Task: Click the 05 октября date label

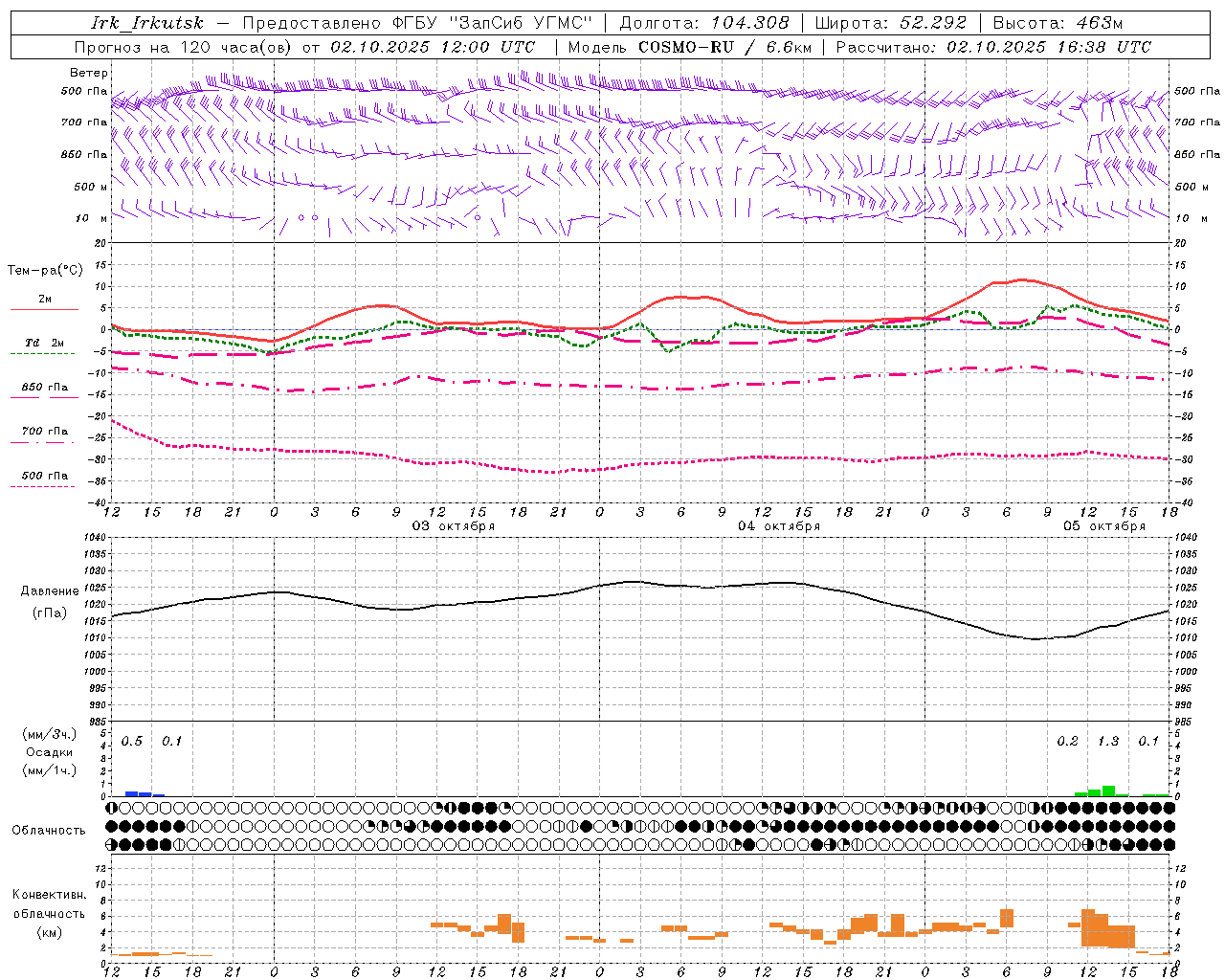Action: [1104, 526]
